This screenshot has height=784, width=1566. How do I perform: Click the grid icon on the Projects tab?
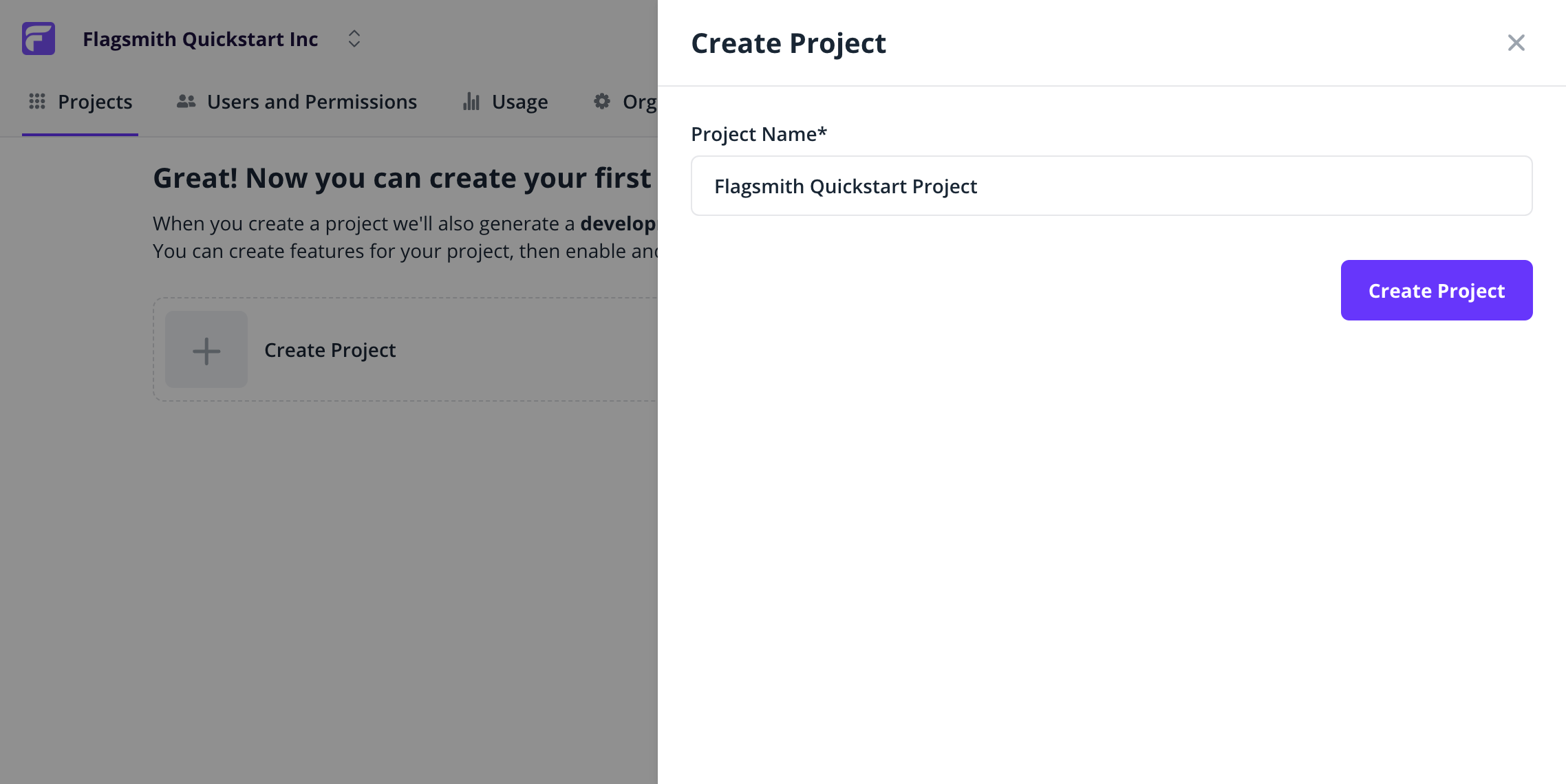38,101
